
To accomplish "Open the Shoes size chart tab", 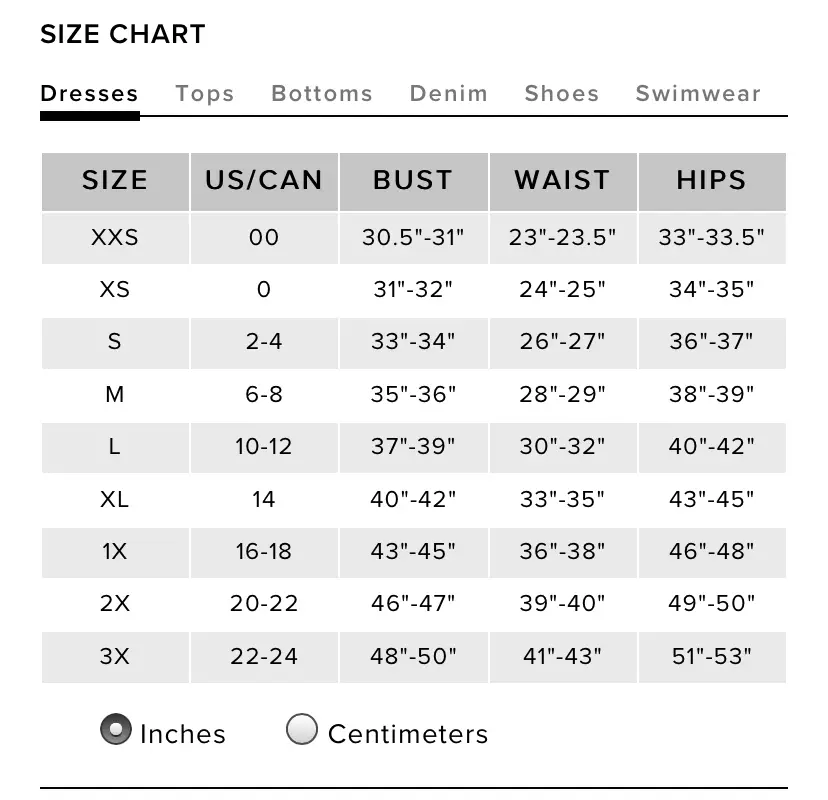I will coord(562,93).
